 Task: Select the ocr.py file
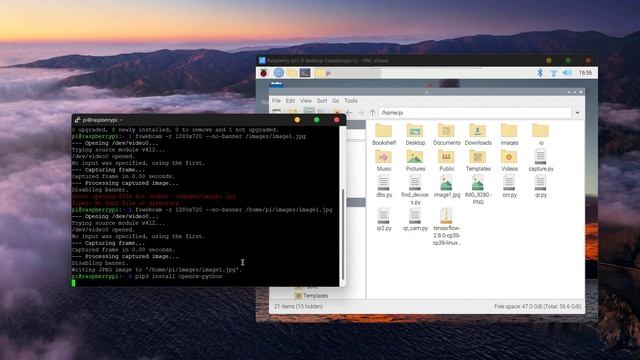pos(509,187)
